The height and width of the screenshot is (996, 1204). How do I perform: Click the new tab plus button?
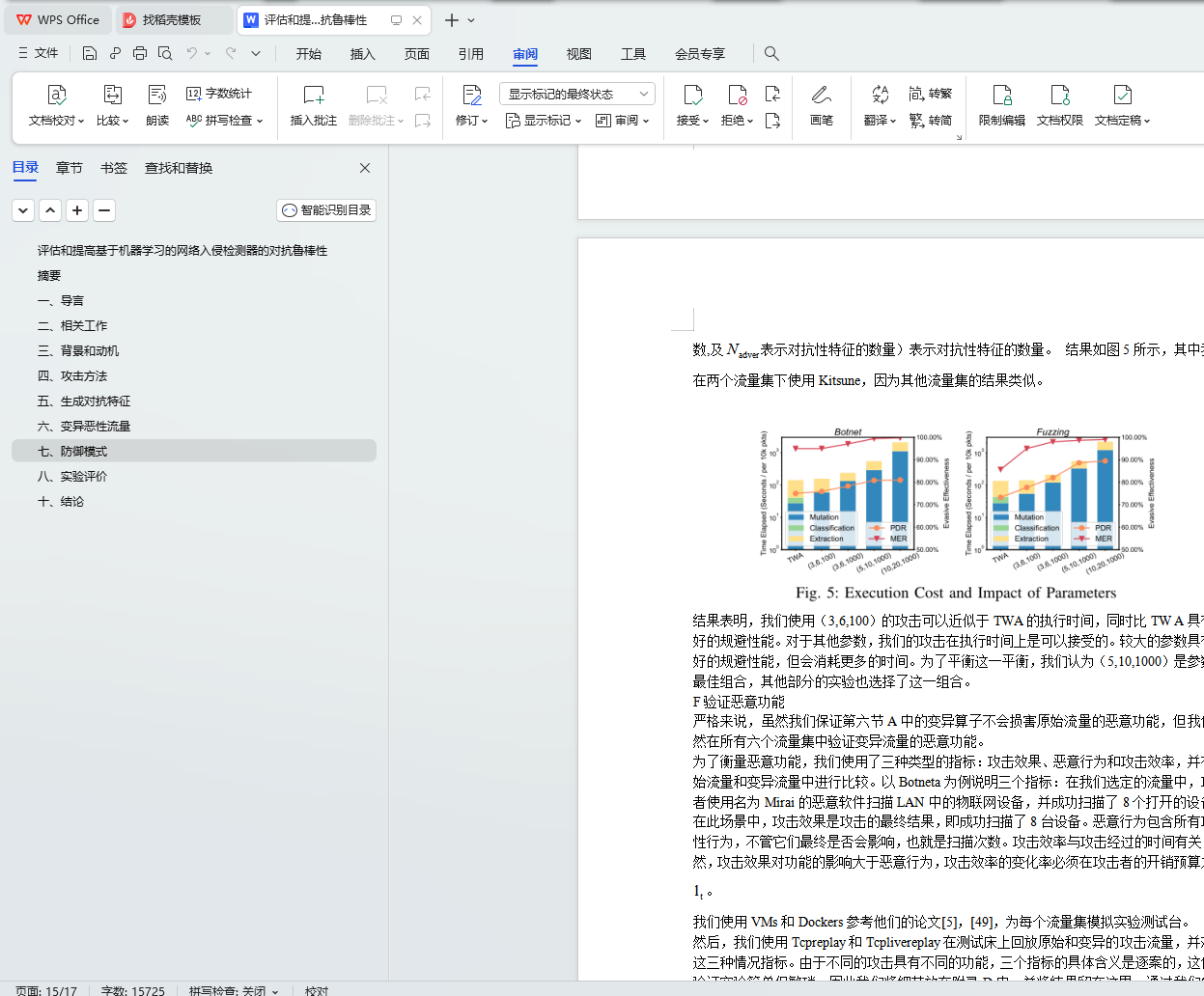coord(451,20)
